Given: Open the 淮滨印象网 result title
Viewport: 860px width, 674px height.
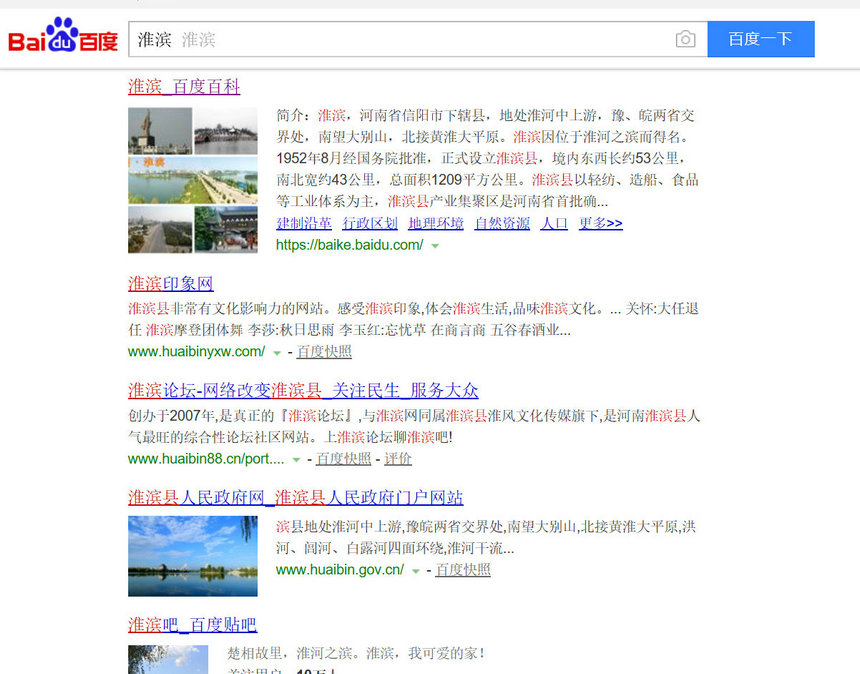Looking at the screenshot, I should 171,284.
